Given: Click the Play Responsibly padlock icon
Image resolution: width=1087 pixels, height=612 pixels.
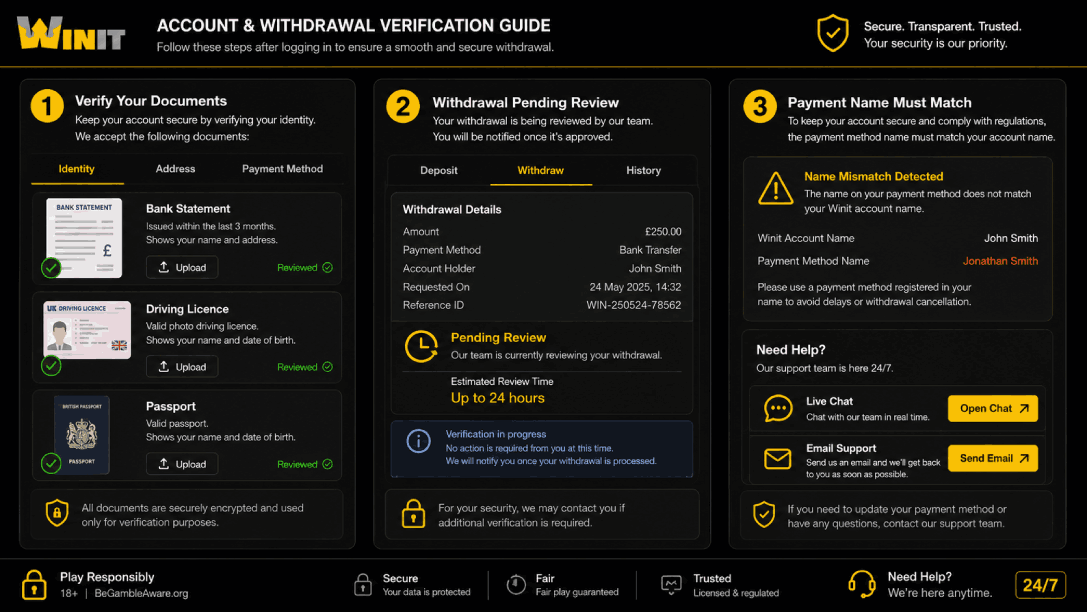Looking at the screenshot, I should (x=34, y=584).
